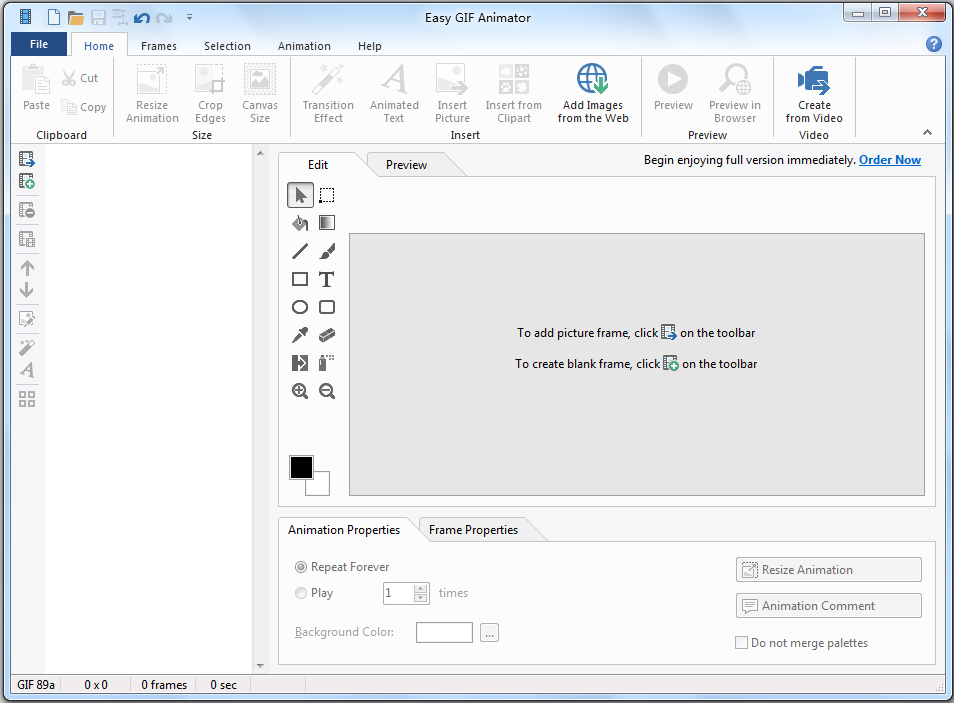The image size is (954, 703).
Task: Click the Edit editor tab
Action: coord(318,165)
